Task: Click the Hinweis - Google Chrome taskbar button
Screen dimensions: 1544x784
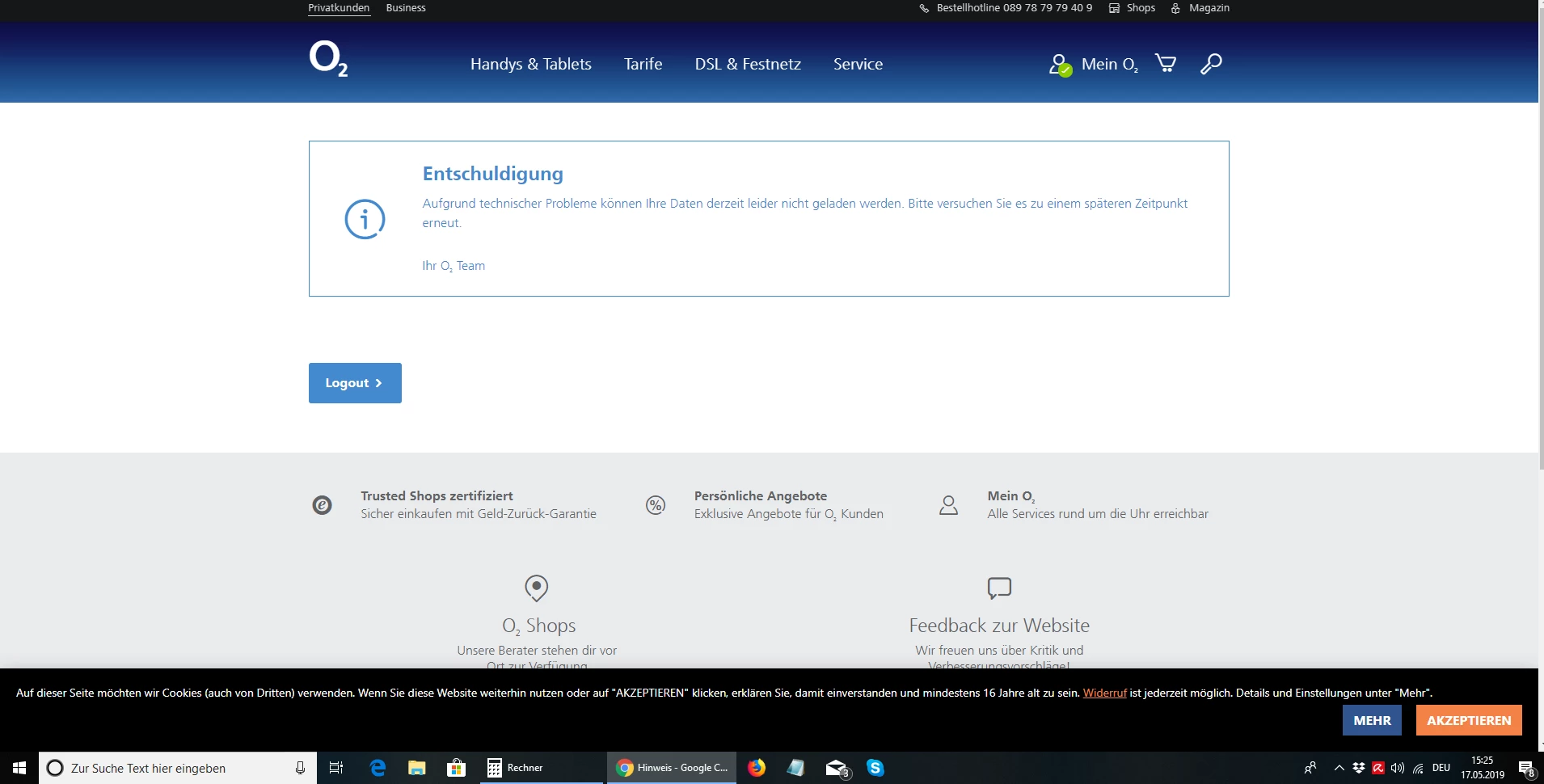Action: 672,768
